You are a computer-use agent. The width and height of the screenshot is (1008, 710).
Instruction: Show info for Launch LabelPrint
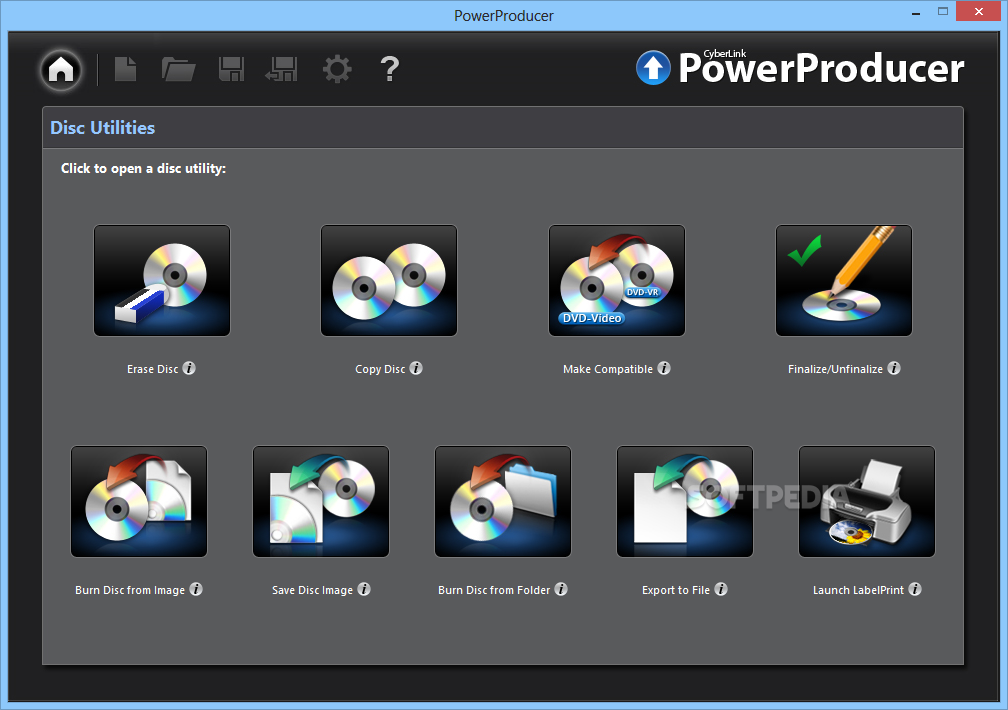pos(915,589)
